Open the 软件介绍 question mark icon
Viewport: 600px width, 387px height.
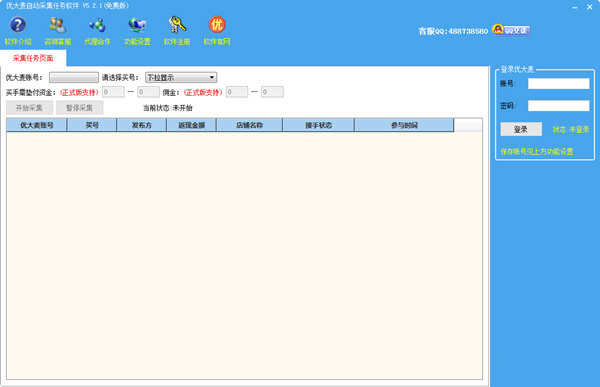18,25
